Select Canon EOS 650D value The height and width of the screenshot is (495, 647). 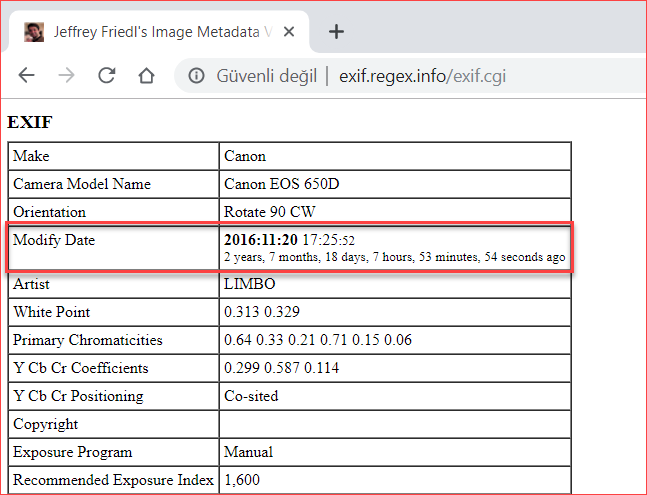(281, 184)
